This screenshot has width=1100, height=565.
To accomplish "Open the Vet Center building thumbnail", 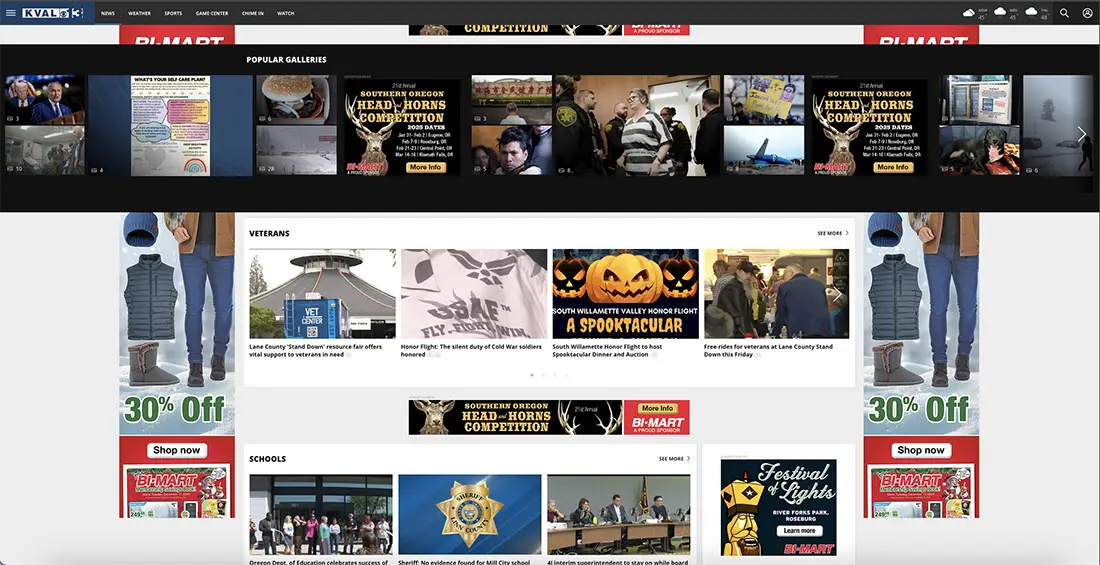I will (322, 293).
